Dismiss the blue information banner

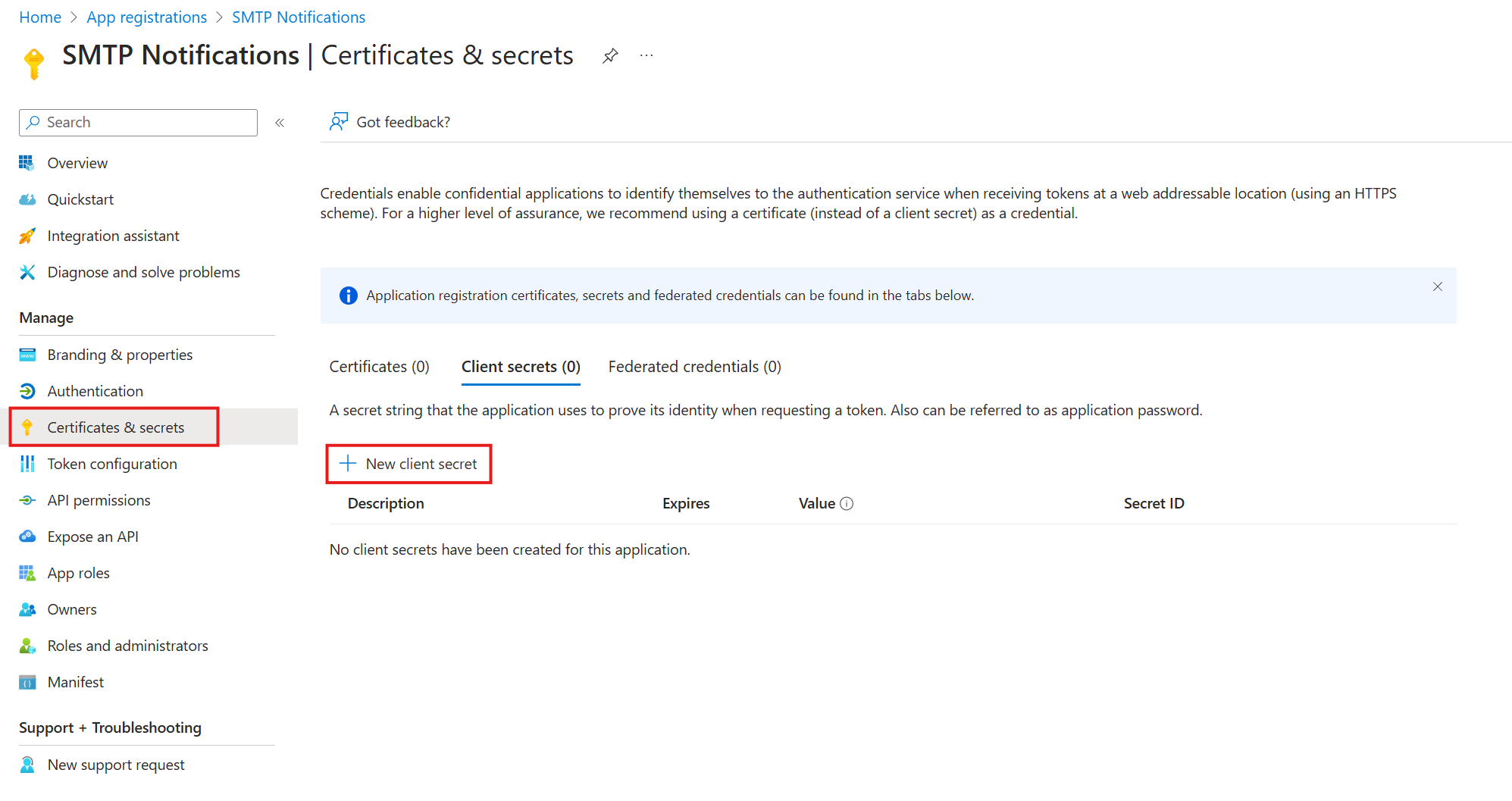1437,286
